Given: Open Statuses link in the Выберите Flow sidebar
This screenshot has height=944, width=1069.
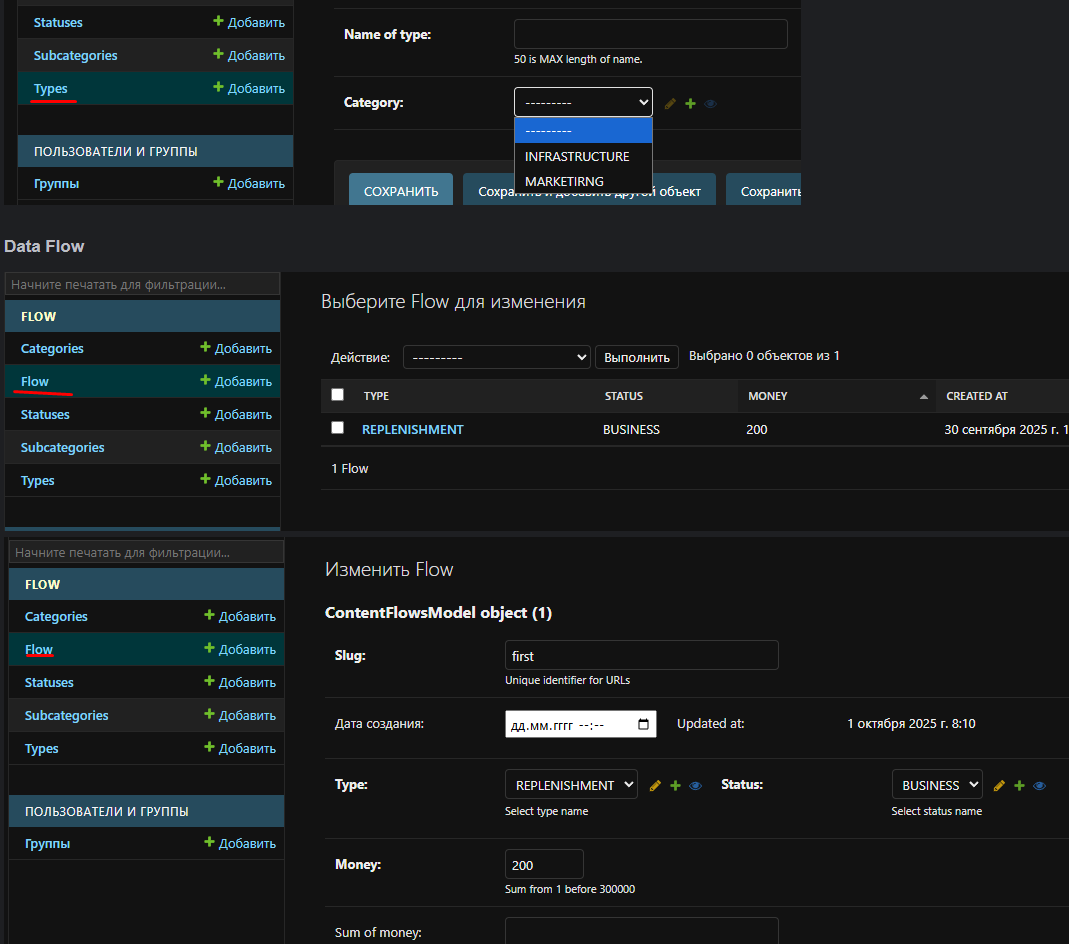Looking at the screenshot, I should pyautogui.click(x=45, y=414).
